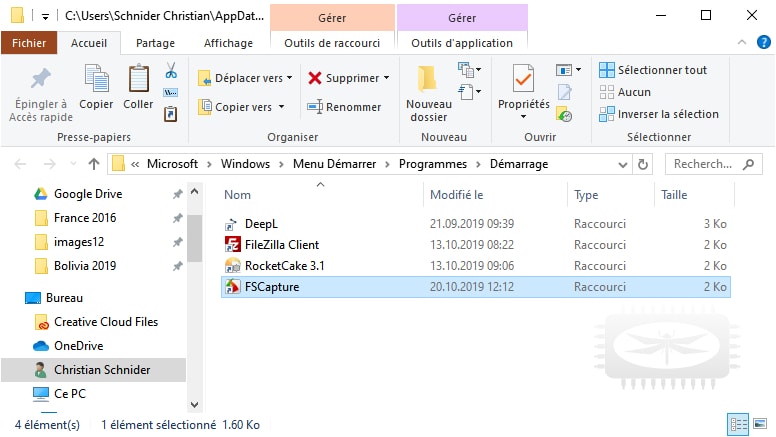Sort by the Modifié le column
The image size is (776, 437).
click(456, 195)
